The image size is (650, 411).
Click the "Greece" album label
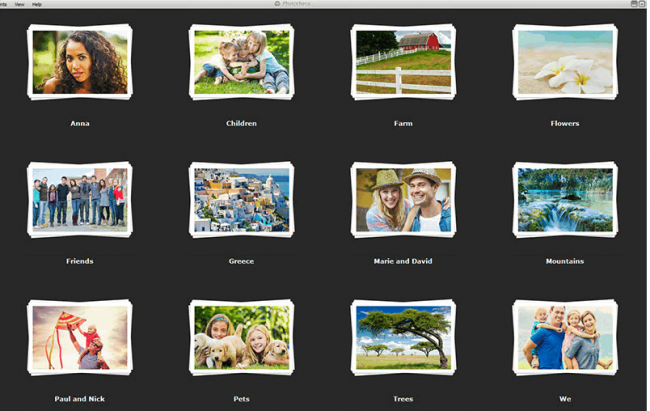(241, 261)
